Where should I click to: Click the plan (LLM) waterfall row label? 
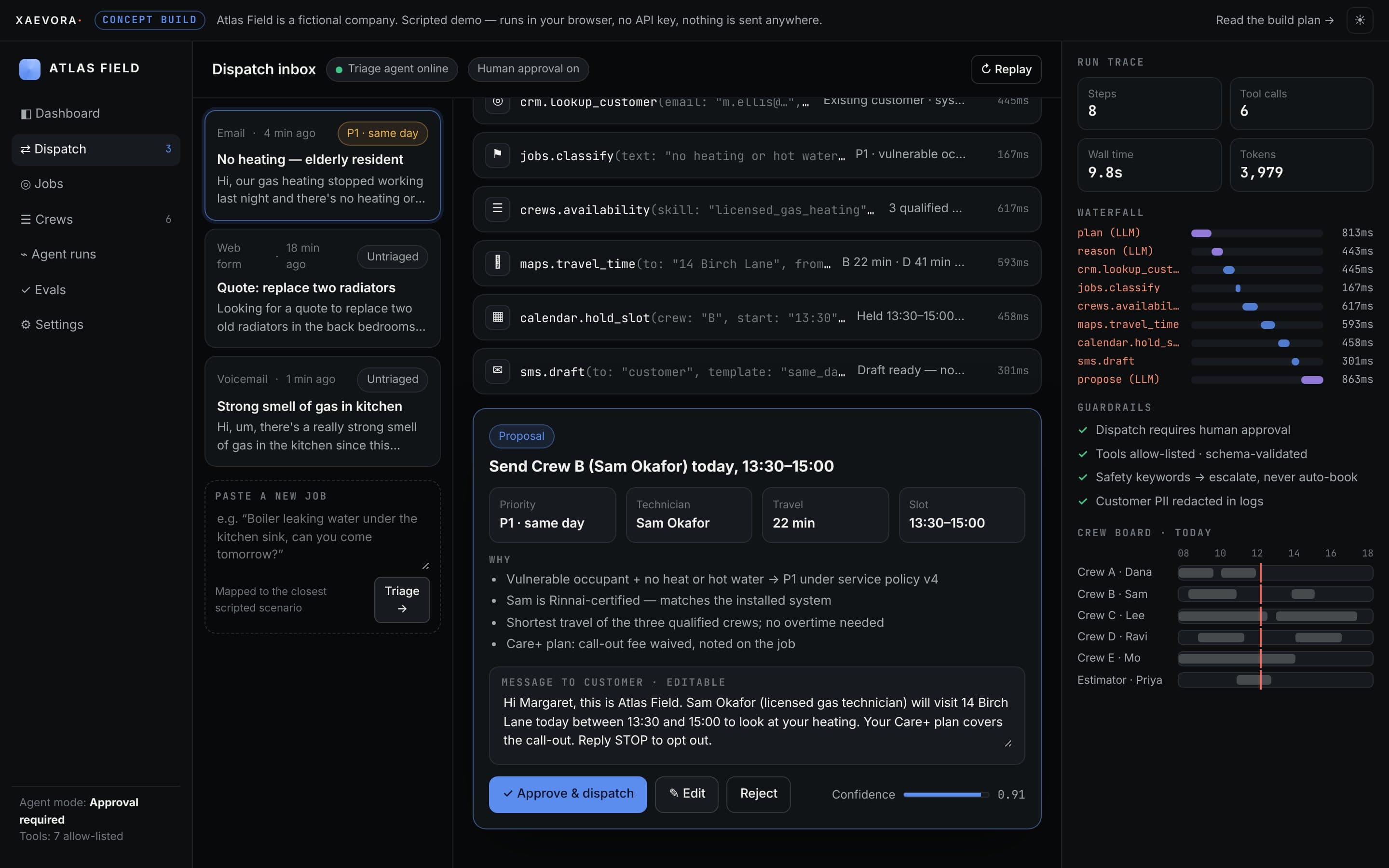coord(1108,232)
